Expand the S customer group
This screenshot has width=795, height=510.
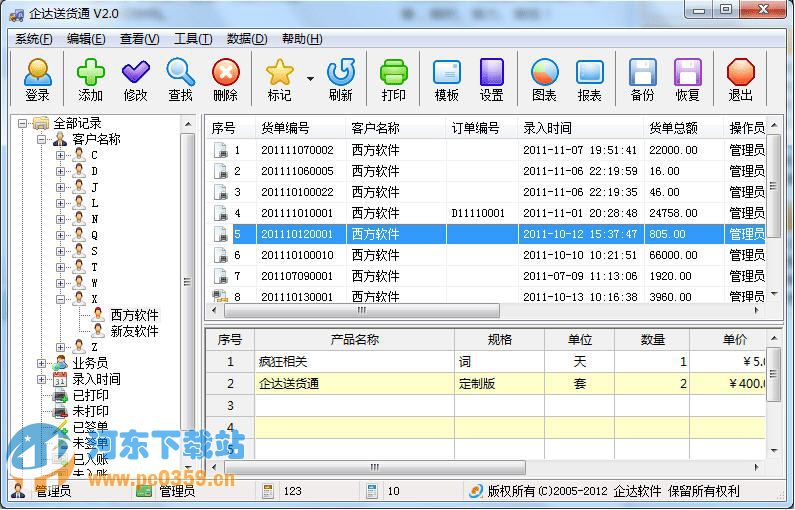(60, 251)
